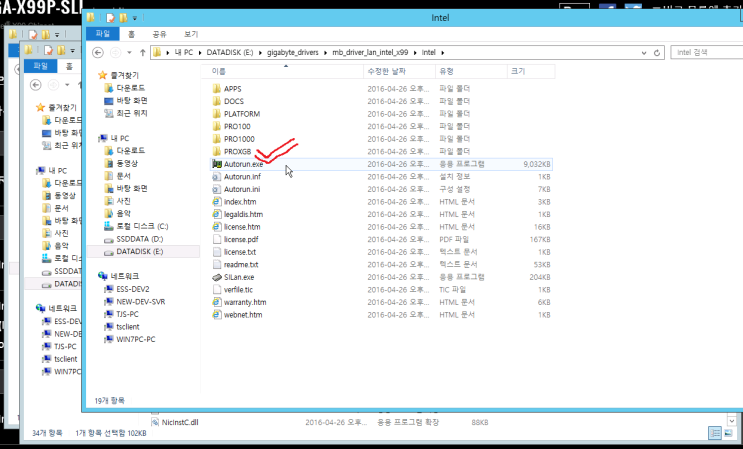Click gigabyte_drivers breadcrumb segment
This screenshot has width=743, height=449.
[292, 53]
